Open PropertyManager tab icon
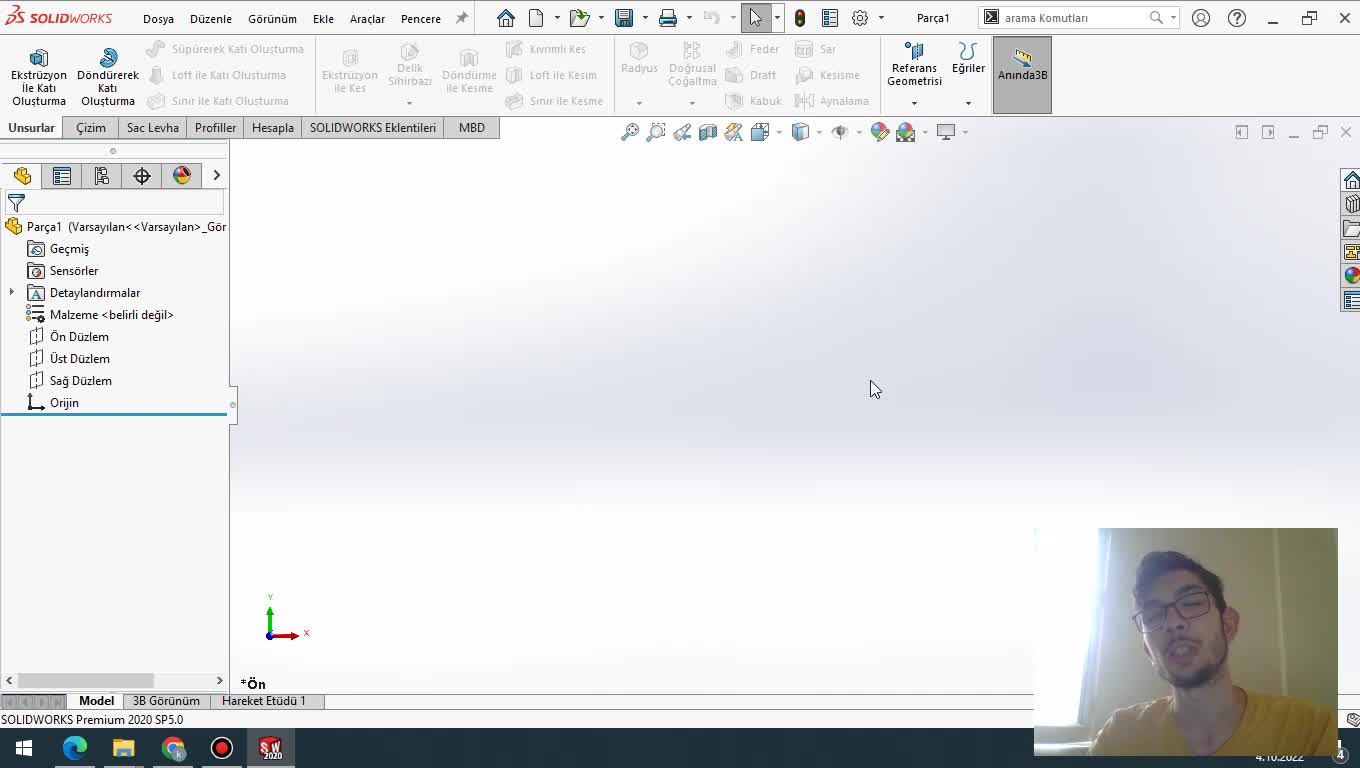Screen dimensions: 1360x768 [x=62, y=176]
